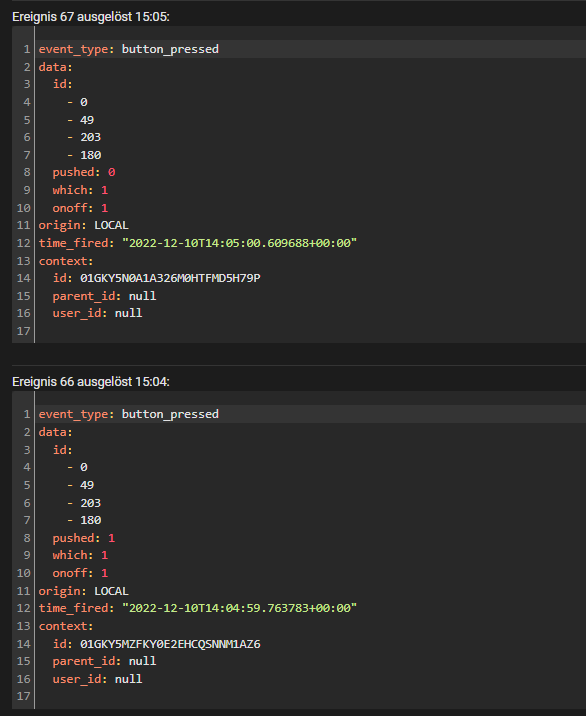Click 'which: 1' line in Ereignis 67
This screenshot has height=716, width=586.
(x=80, y=190)
